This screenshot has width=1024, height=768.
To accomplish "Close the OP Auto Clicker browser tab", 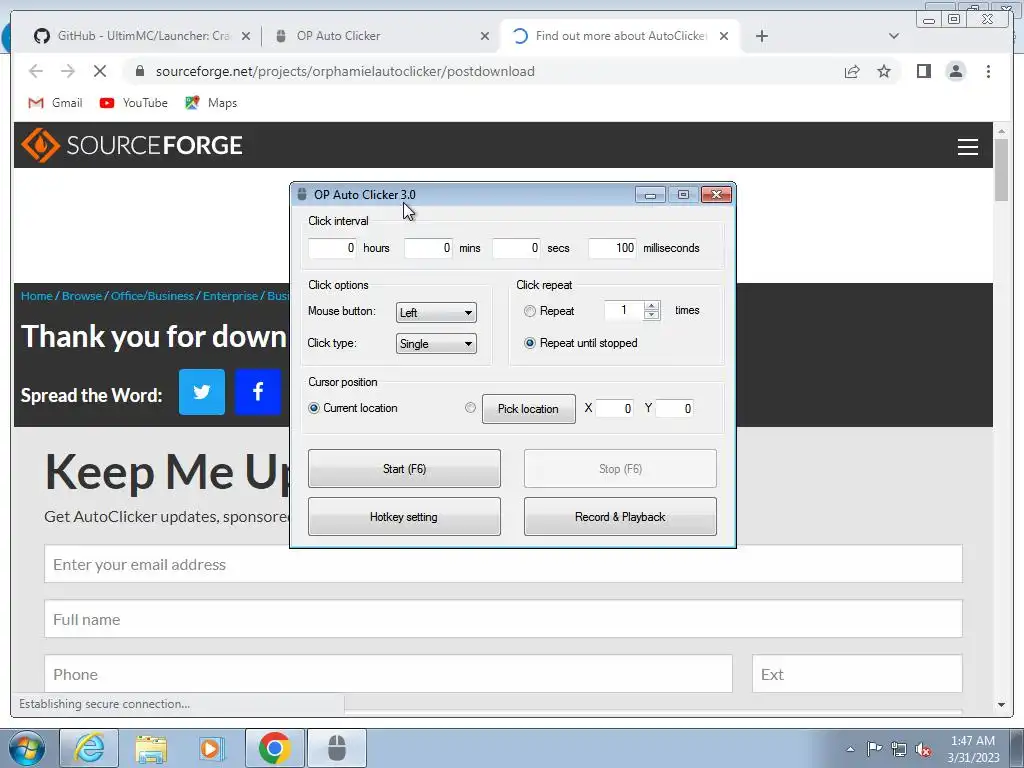I will [x=485, y=36].
